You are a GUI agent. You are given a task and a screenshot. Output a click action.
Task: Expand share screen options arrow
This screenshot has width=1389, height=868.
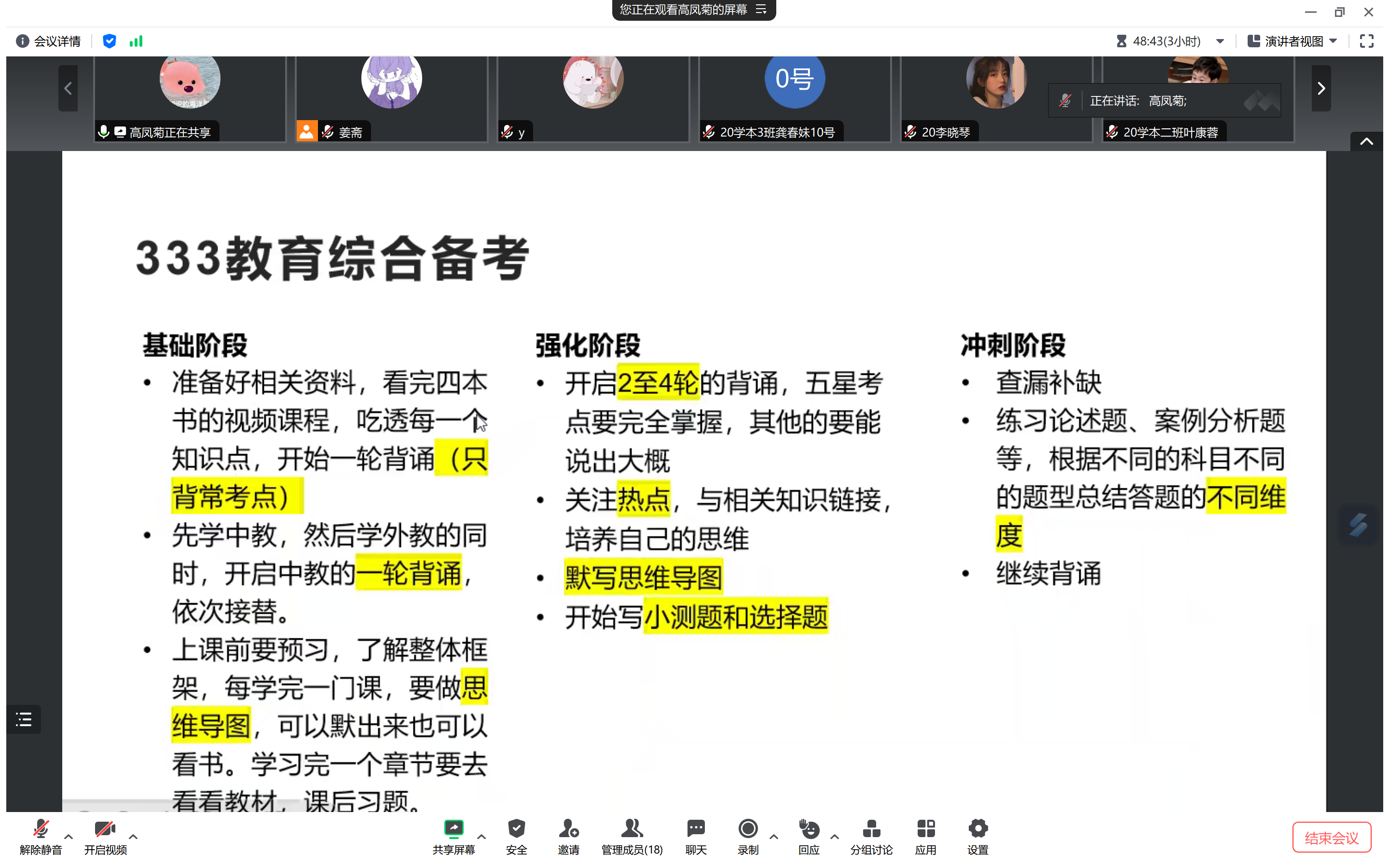coord(481,837)
